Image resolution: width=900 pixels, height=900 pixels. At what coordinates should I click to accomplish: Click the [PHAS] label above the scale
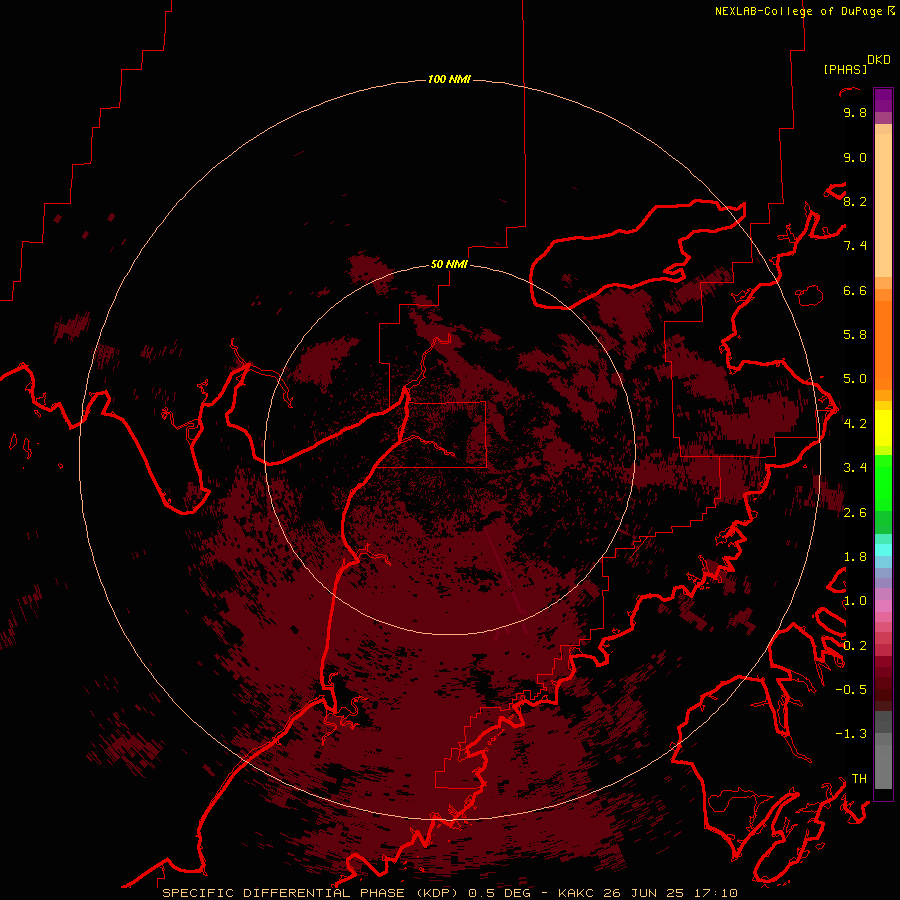[845, 69]
